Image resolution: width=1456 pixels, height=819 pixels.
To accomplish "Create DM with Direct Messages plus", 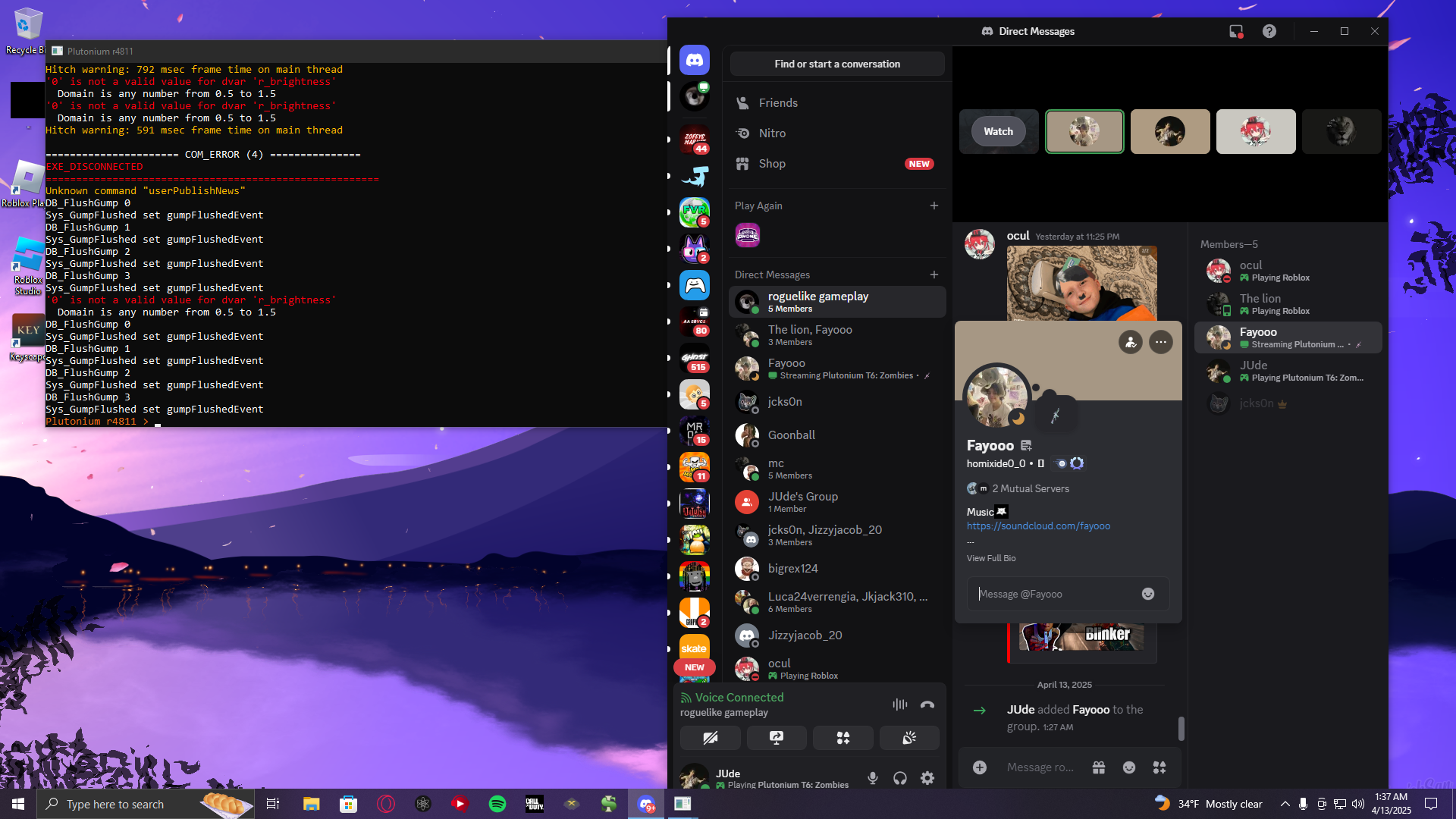I will (x=934, y=275).
